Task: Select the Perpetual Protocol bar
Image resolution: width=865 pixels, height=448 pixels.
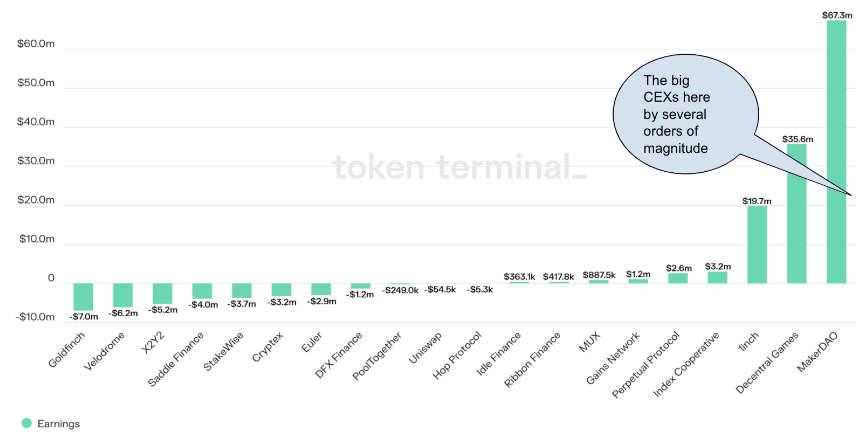Action: coord(678,277)
